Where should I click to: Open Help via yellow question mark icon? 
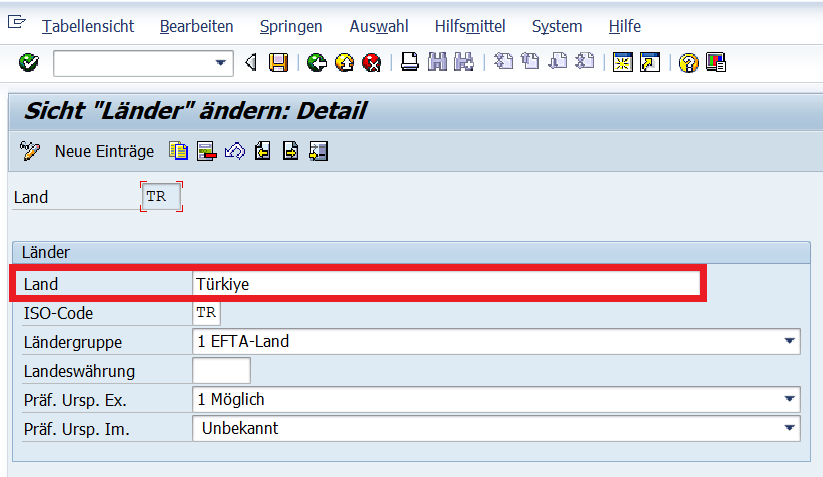pyautogui.click(x=688, y=63)
